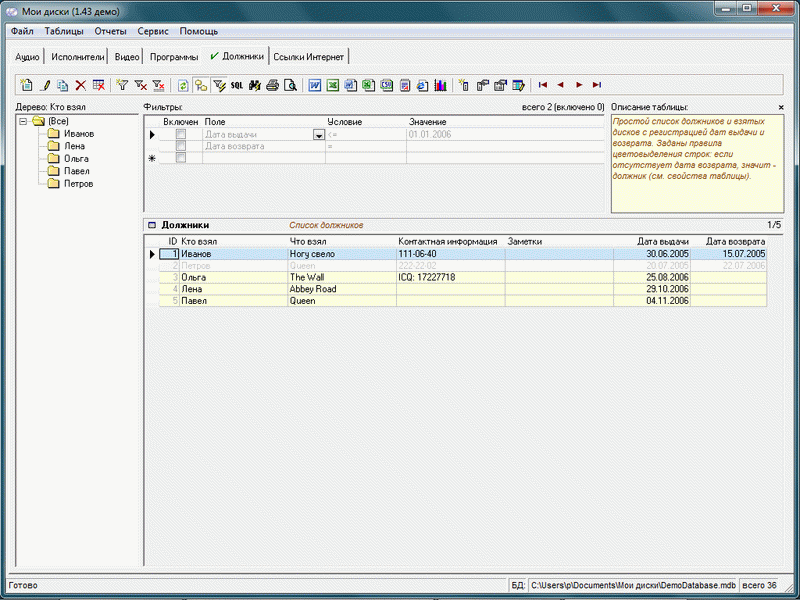Click the SQL query toolbar icon
800x600 pixels.
236,86
